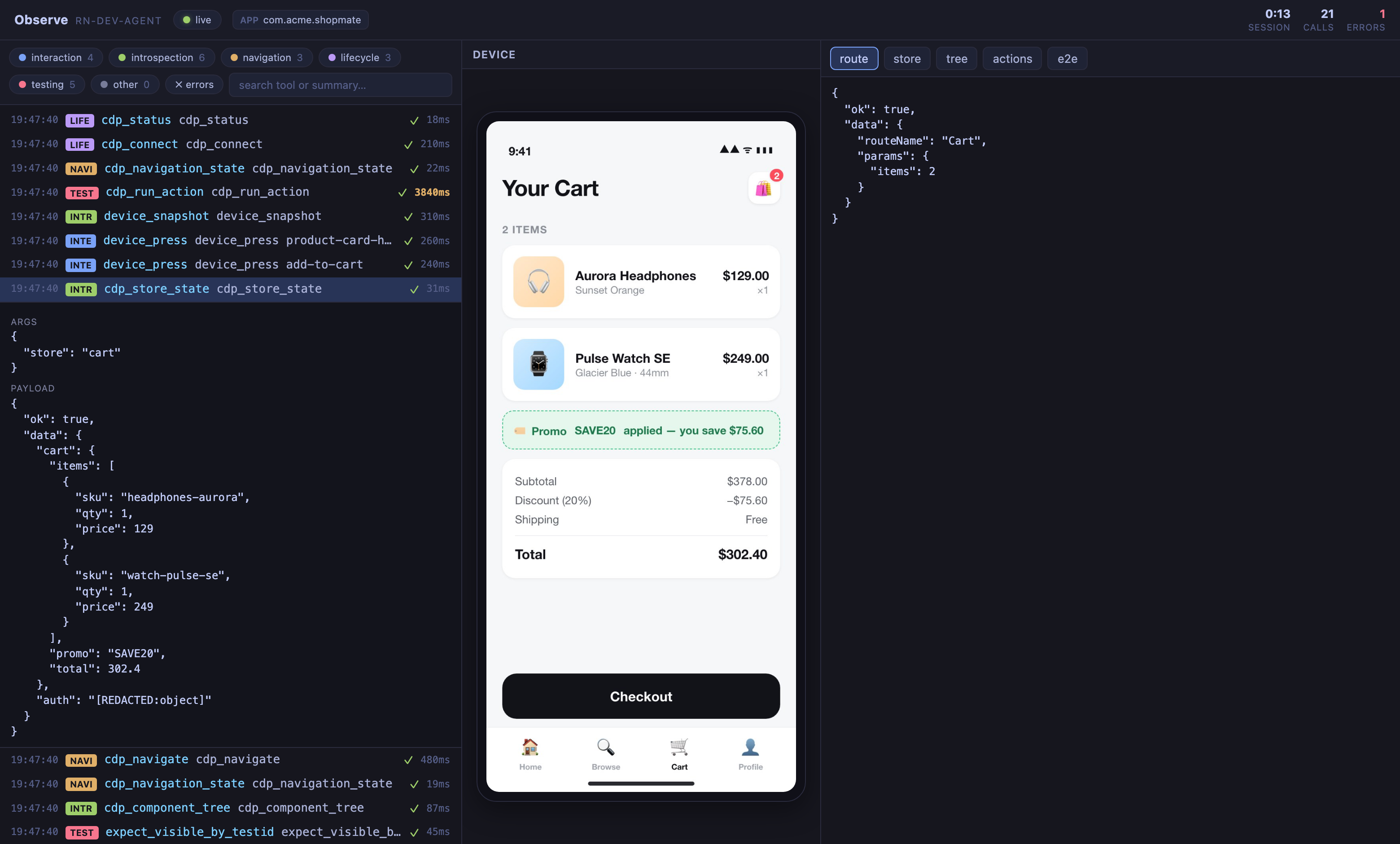The height and width of the screenshot is (844, 1400).
Task: Click the "auth" REDACTED payload line
Action: click(x=123, y=700)
